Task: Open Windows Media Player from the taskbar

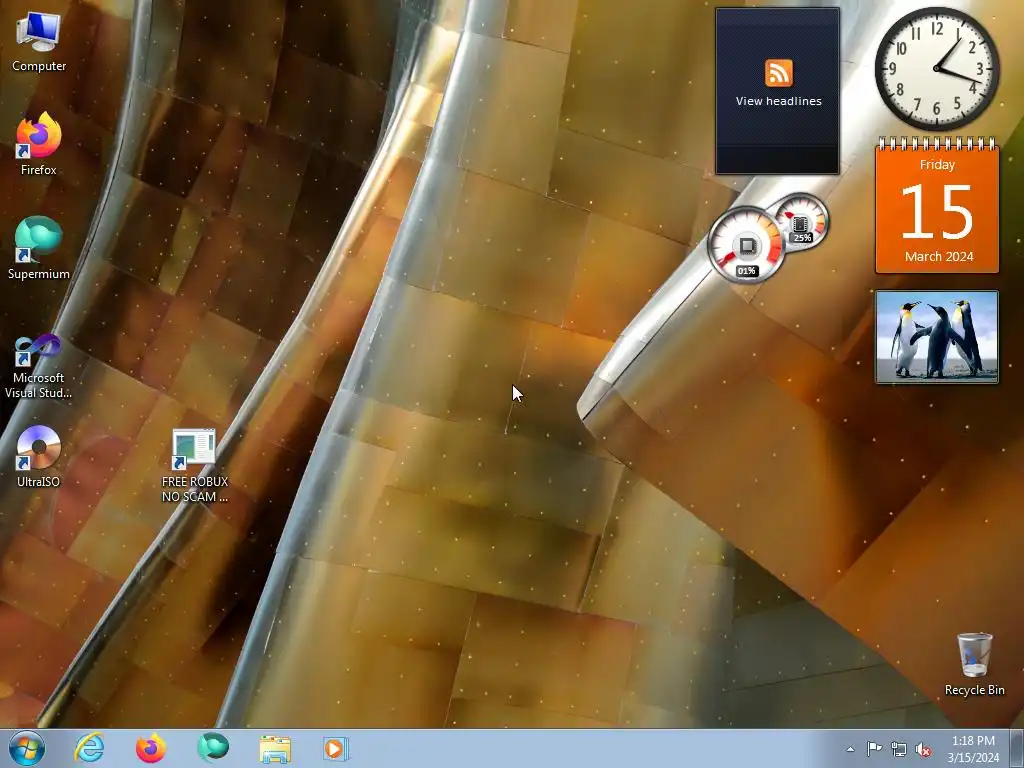Action: point(336,748)
